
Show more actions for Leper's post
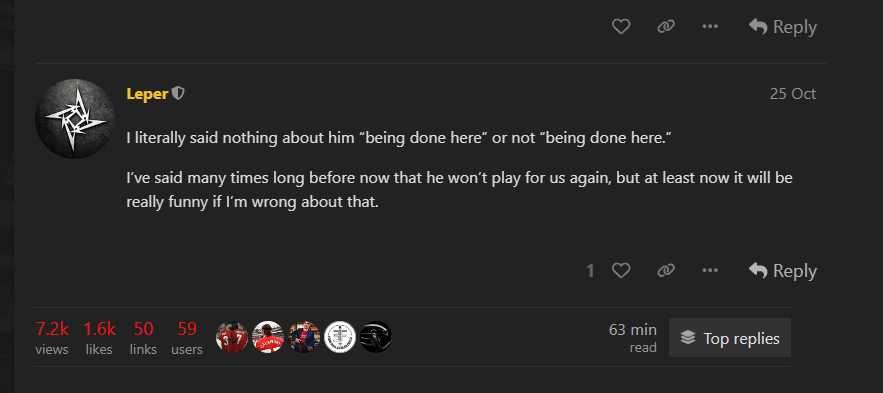[710, 271]
